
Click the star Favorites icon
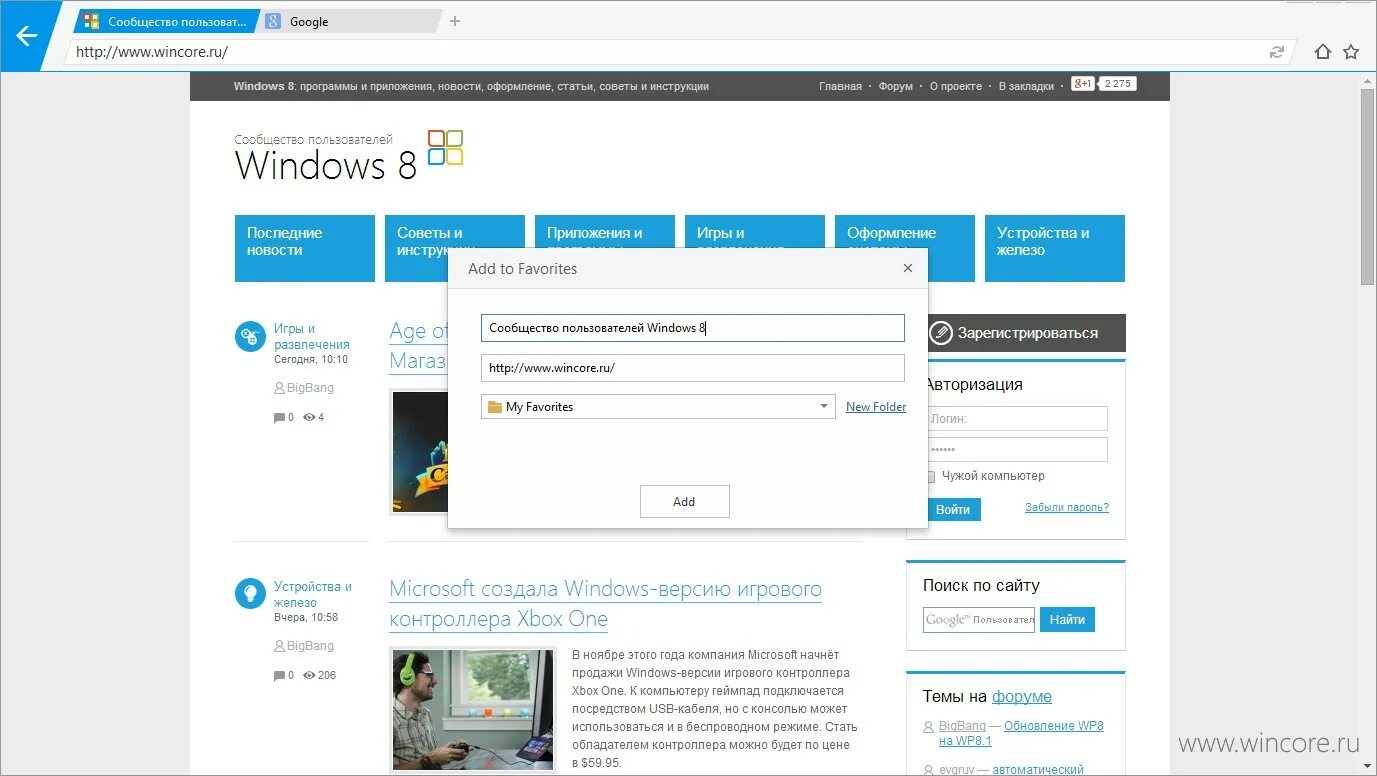[x=1351, y=52]
